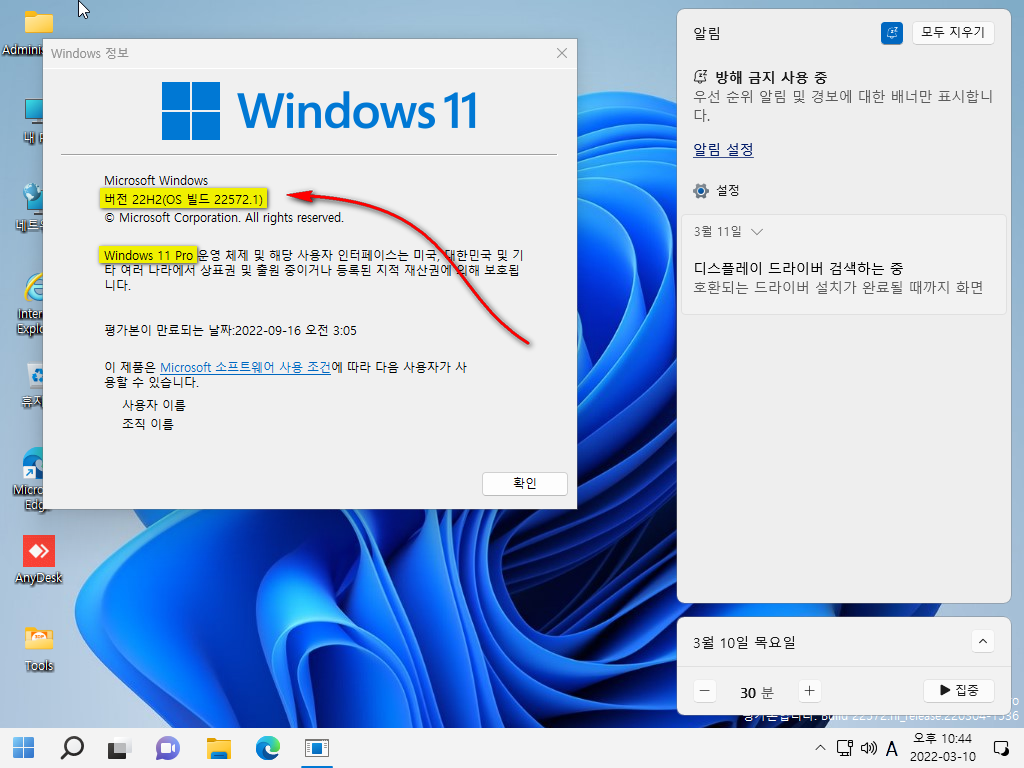Close the Windows 정보 dialog
1024x768 pixels.
pos(562,54)
